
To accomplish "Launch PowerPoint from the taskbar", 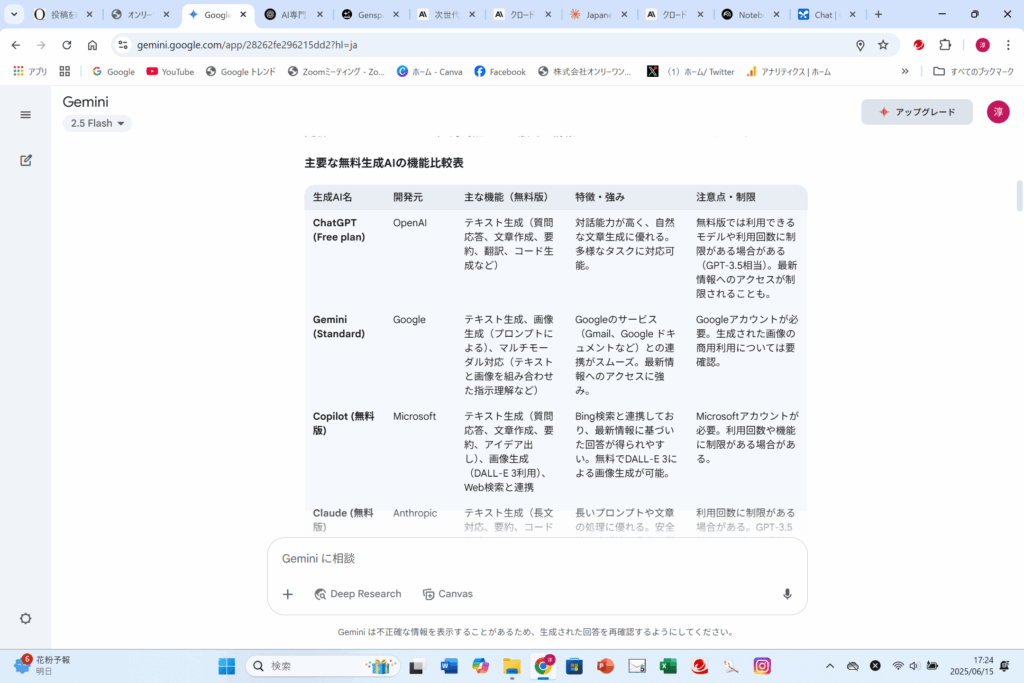I will tap(605, 666).
